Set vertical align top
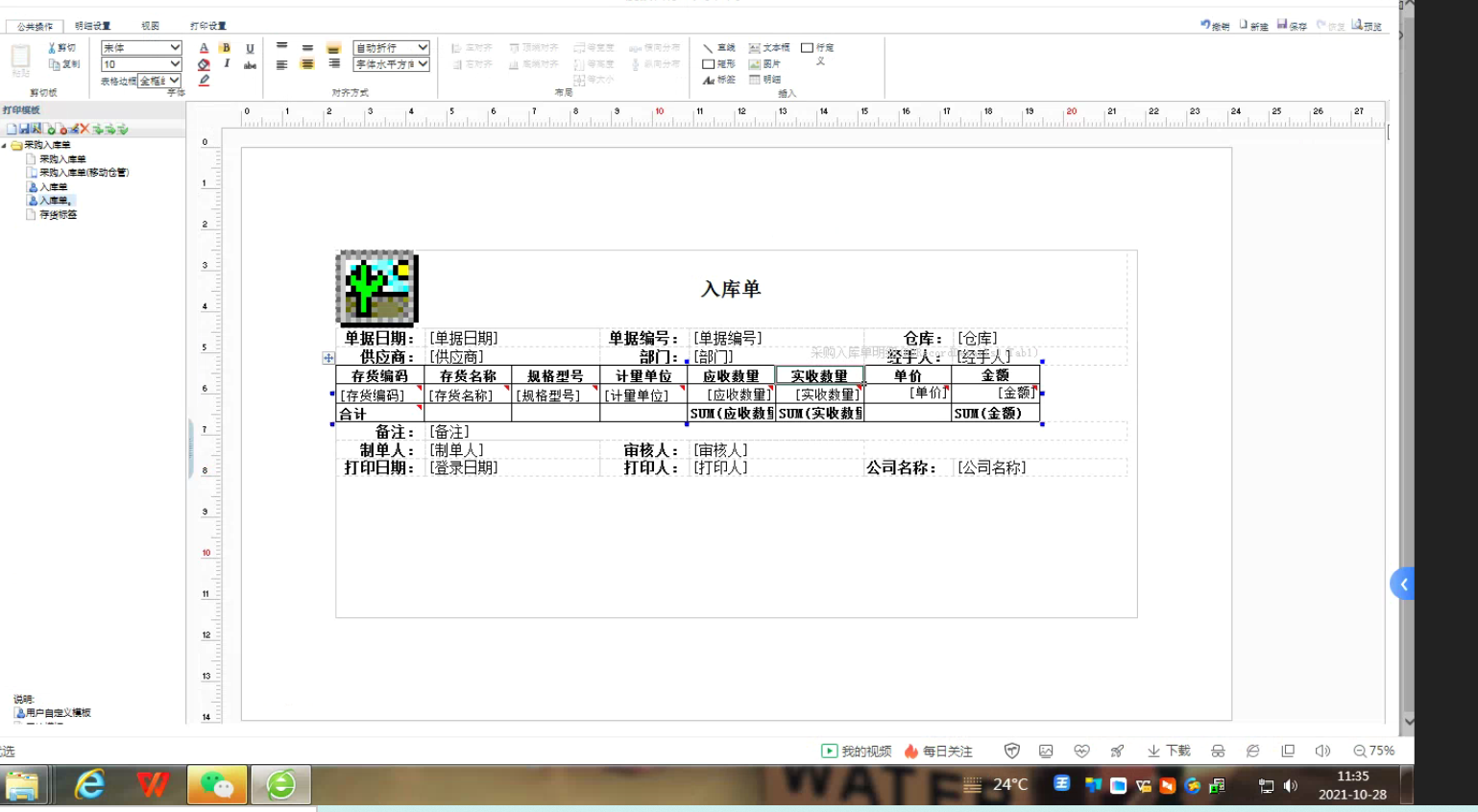 pos(281,47)
